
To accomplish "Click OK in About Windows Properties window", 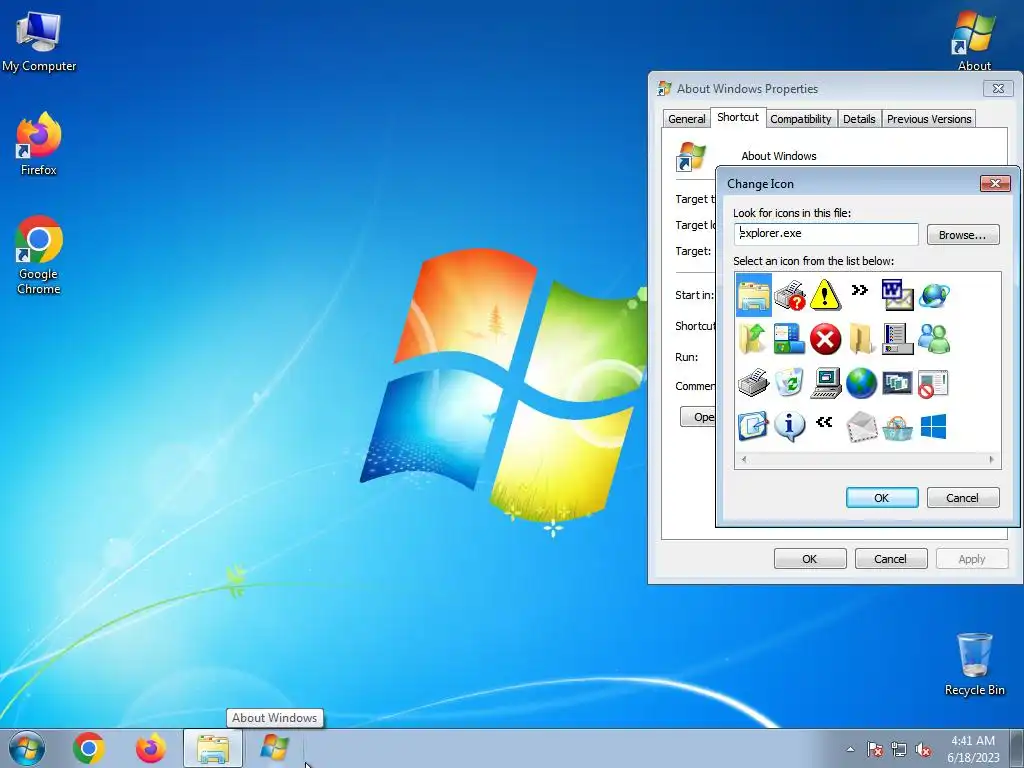I will (x=810, y=559).
